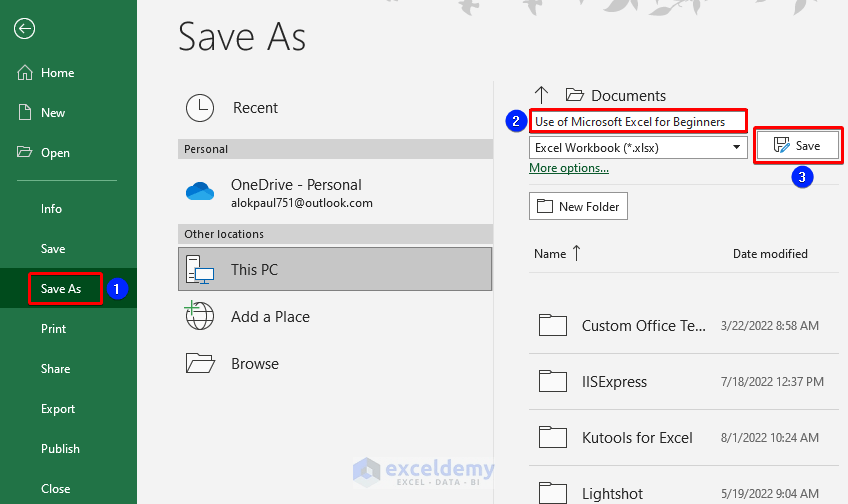Click the This PC computer icon
848x504 pixels.
(200, 269)
